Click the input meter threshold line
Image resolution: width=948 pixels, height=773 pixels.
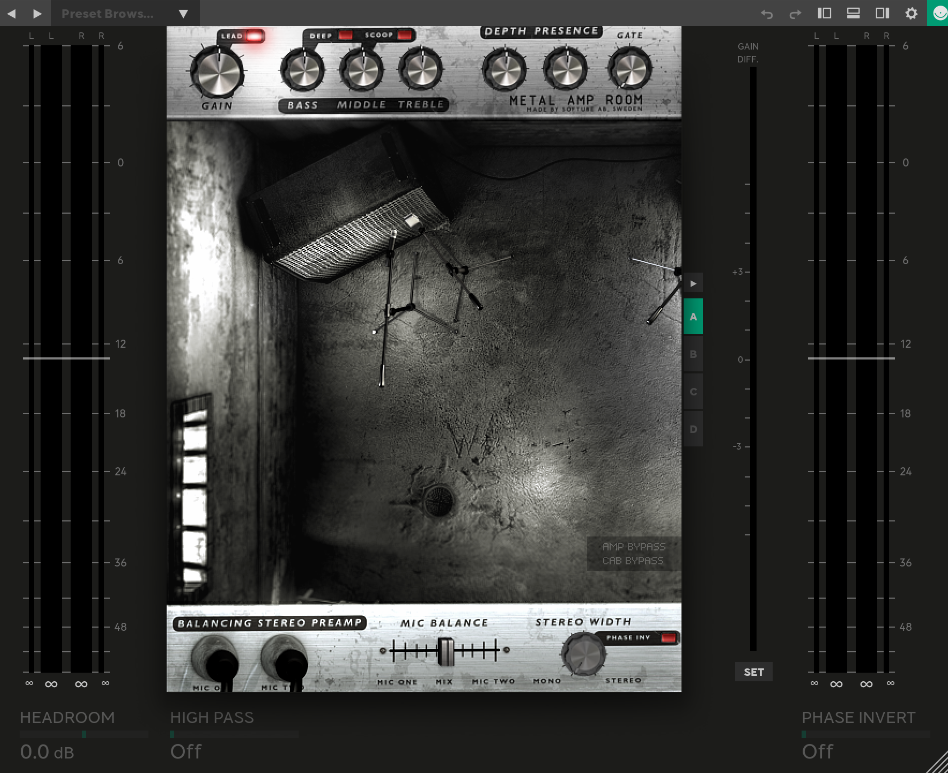click(x=67, y=358)
